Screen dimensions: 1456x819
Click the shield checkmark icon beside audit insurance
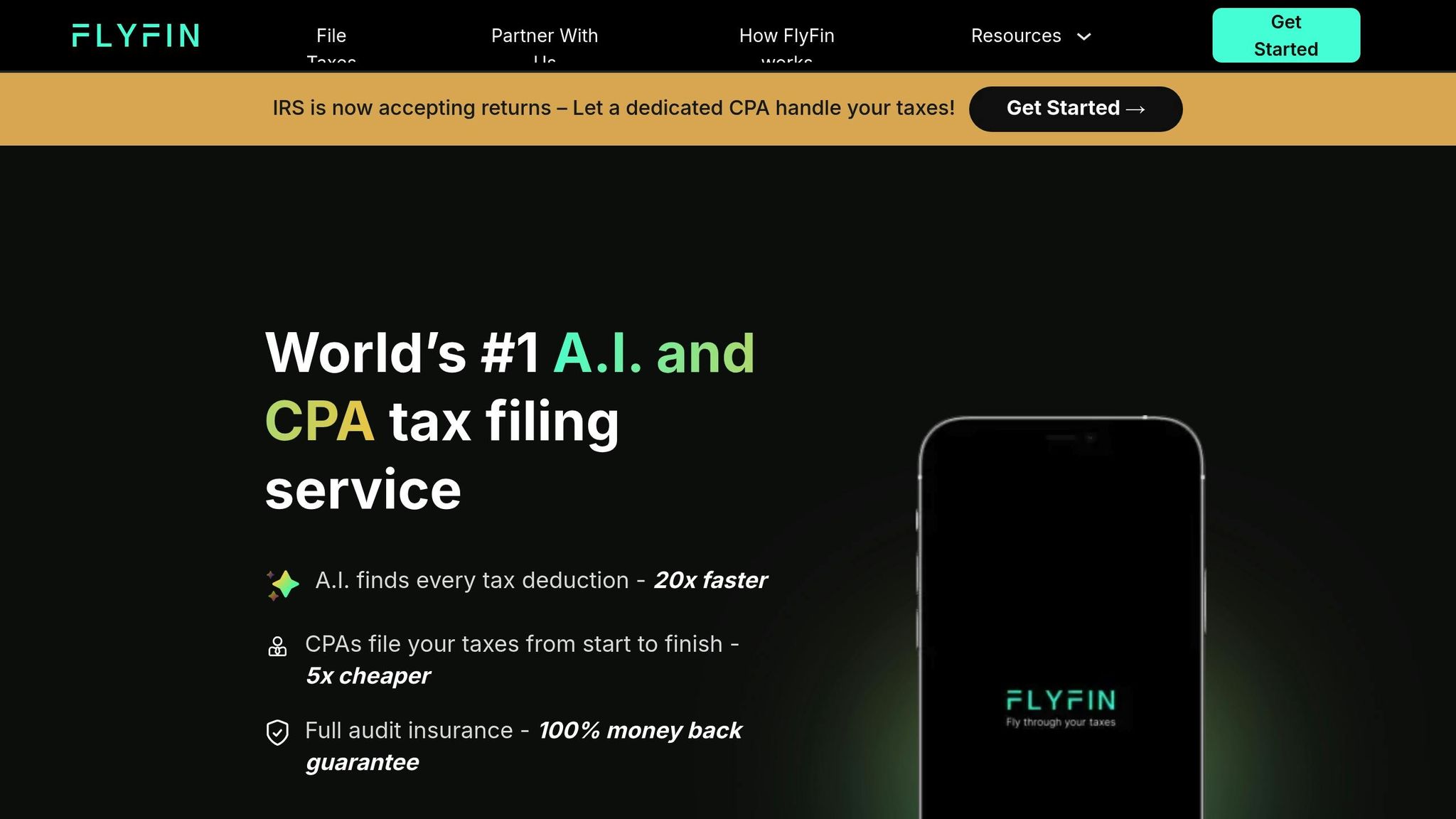tap(277, 732)
